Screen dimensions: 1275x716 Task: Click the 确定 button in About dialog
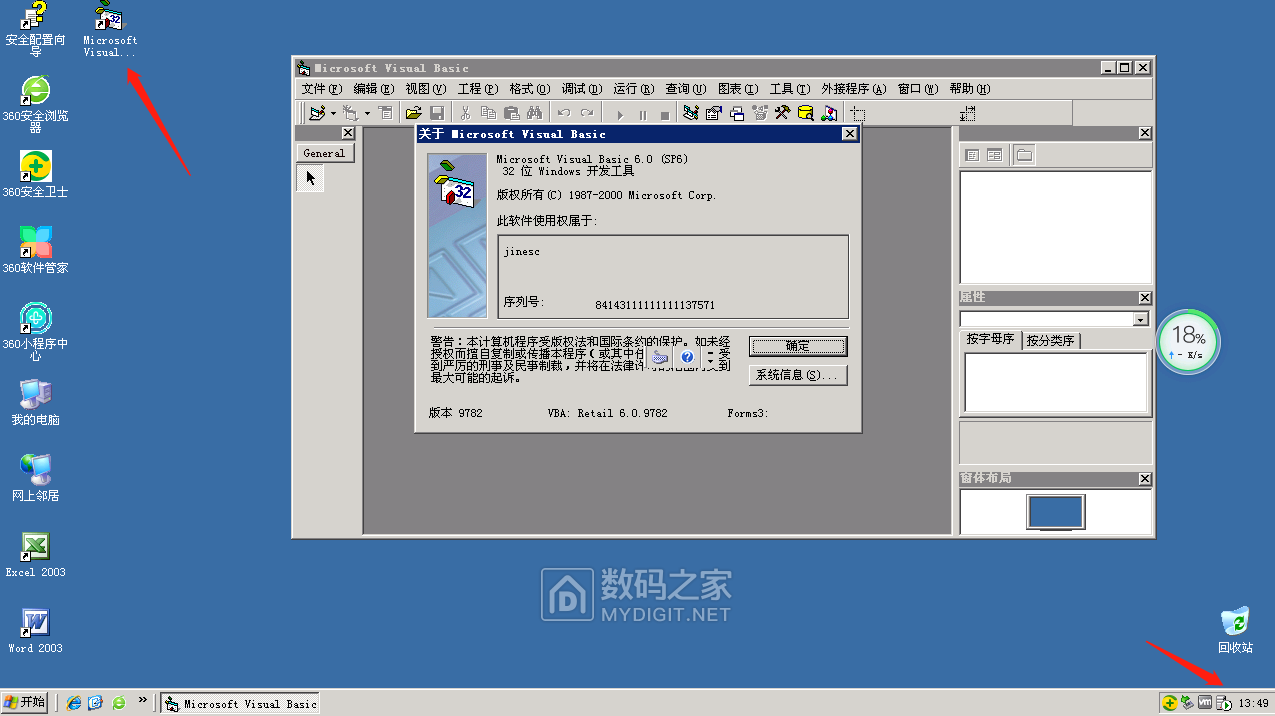pyautogui.click(x=797, y=346)
